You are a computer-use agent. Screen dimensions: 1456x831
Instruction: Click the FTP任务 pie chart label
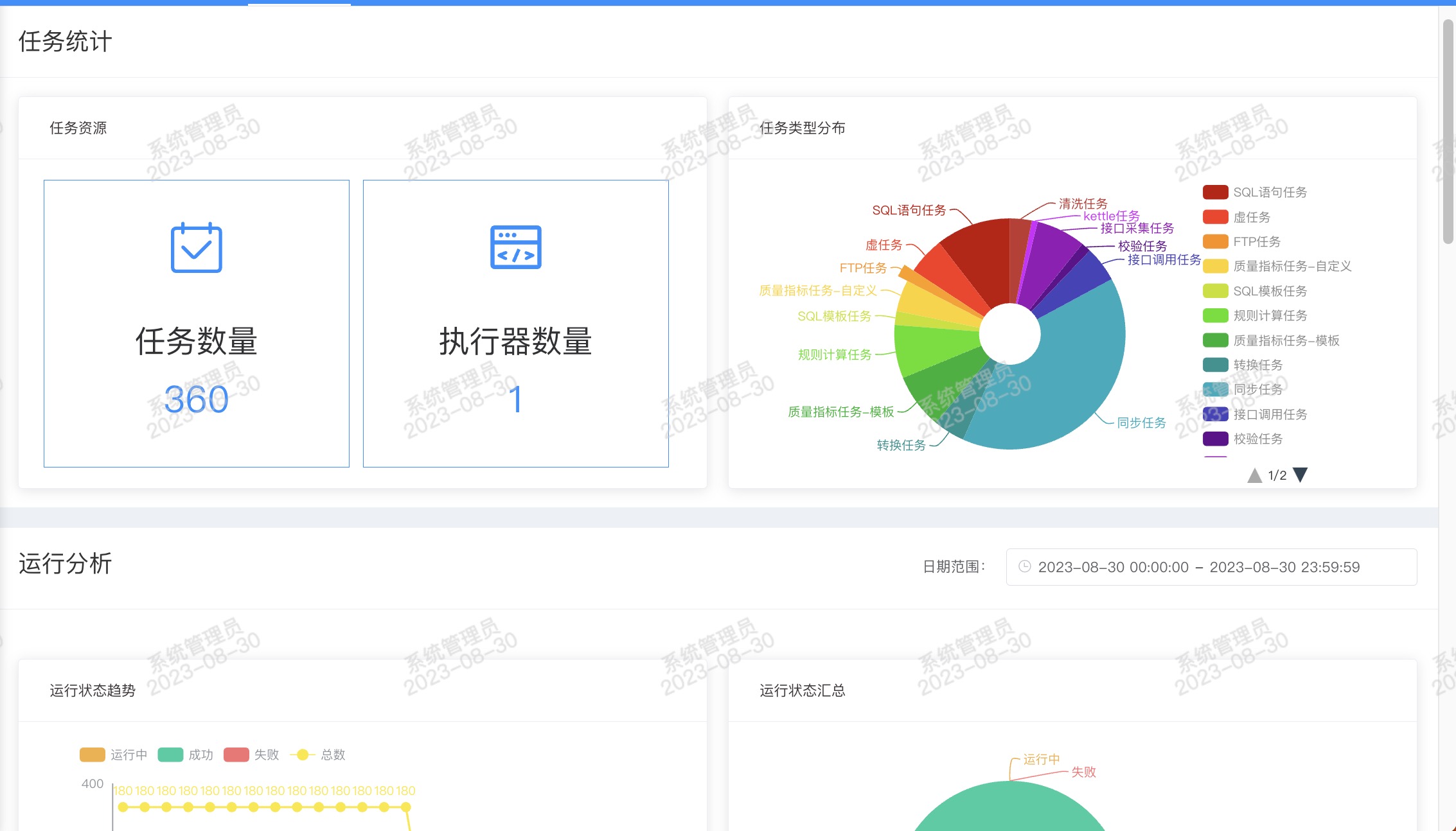863,268
